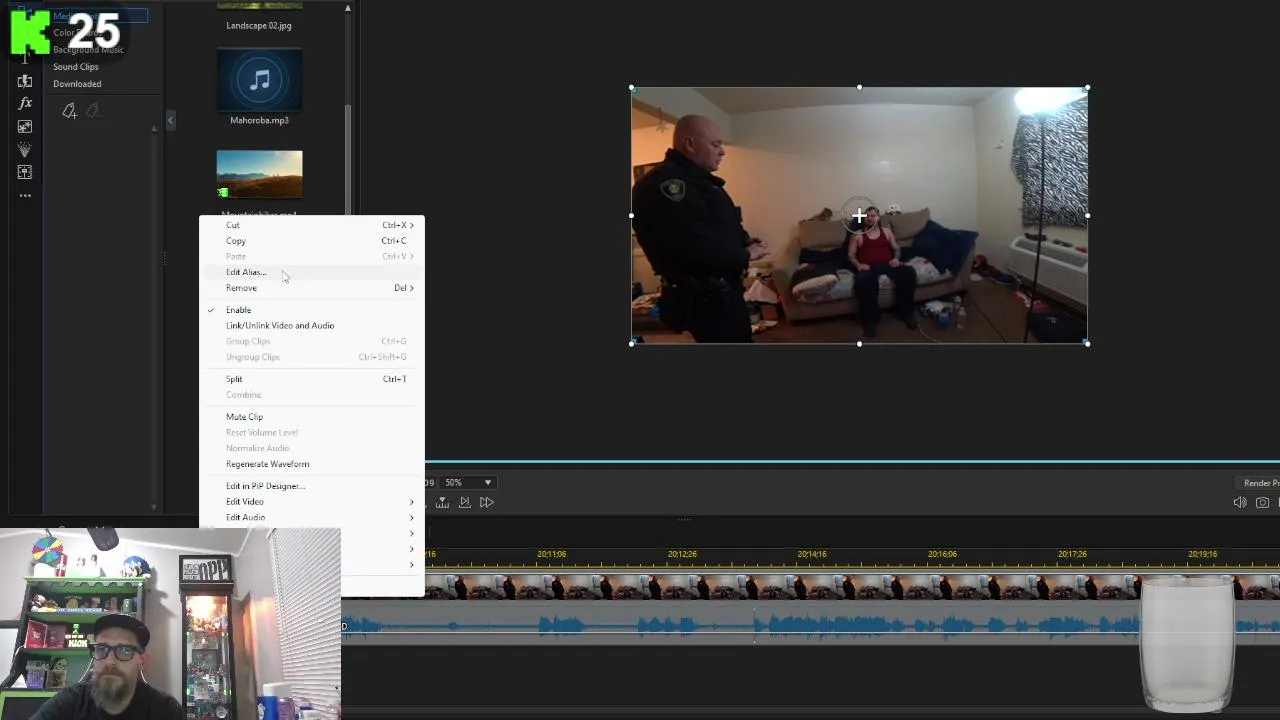The image size is (1280, 720).
Task: Click the media library vertical scrollbar
Action: tap(348, 160)
